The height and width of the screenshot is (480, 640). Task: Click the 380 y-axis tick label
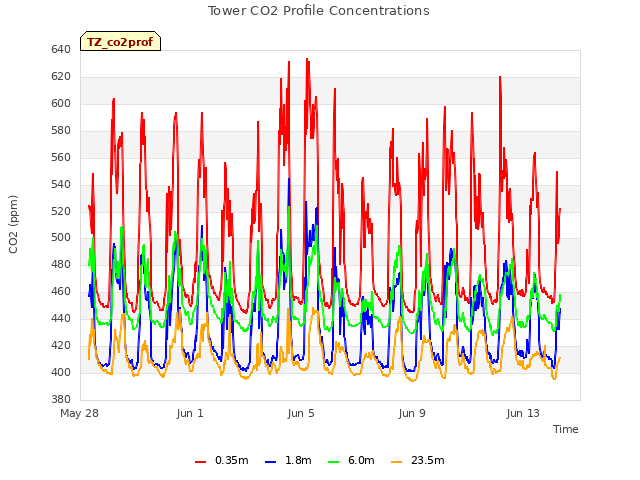tap(61, 399)
